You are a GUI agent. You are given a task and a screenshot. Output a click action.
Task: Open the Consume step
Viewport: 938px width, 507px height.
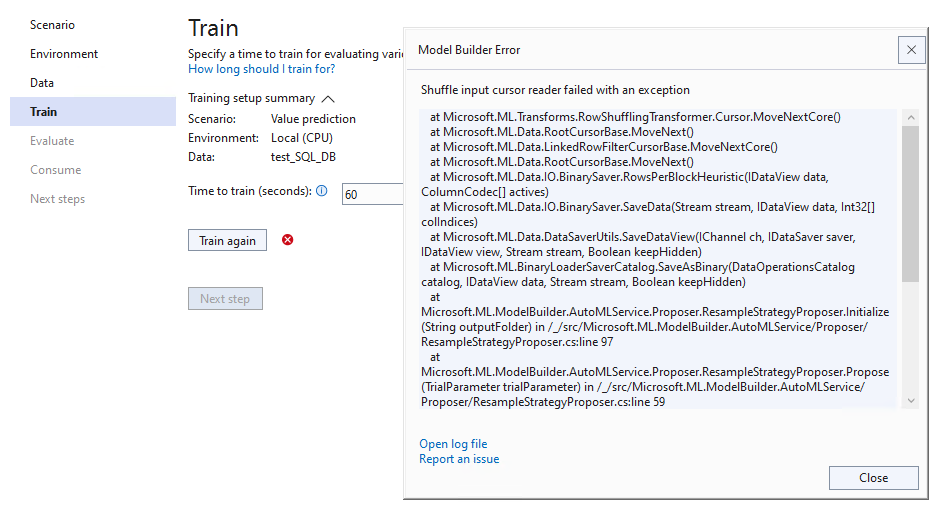tap(56, 170)
